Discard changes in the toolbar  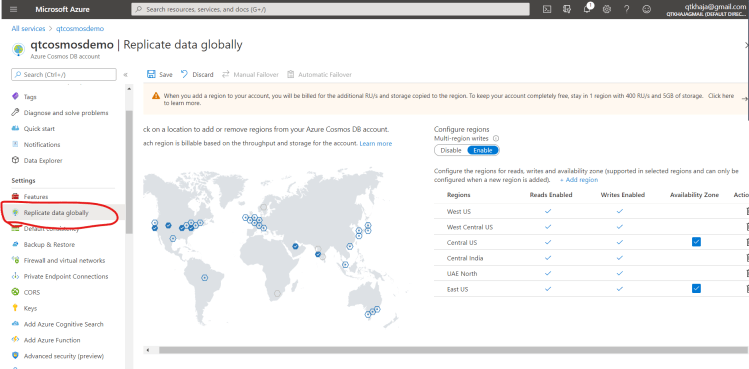tap(197, 75)
